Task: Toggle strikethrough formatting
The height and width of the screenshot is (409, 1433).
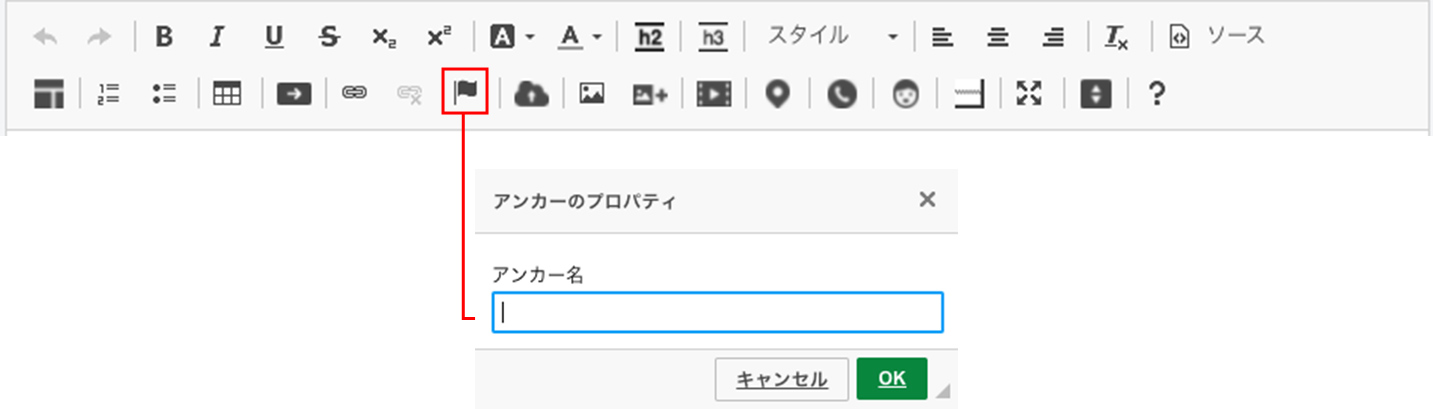Action: [328, 37]
